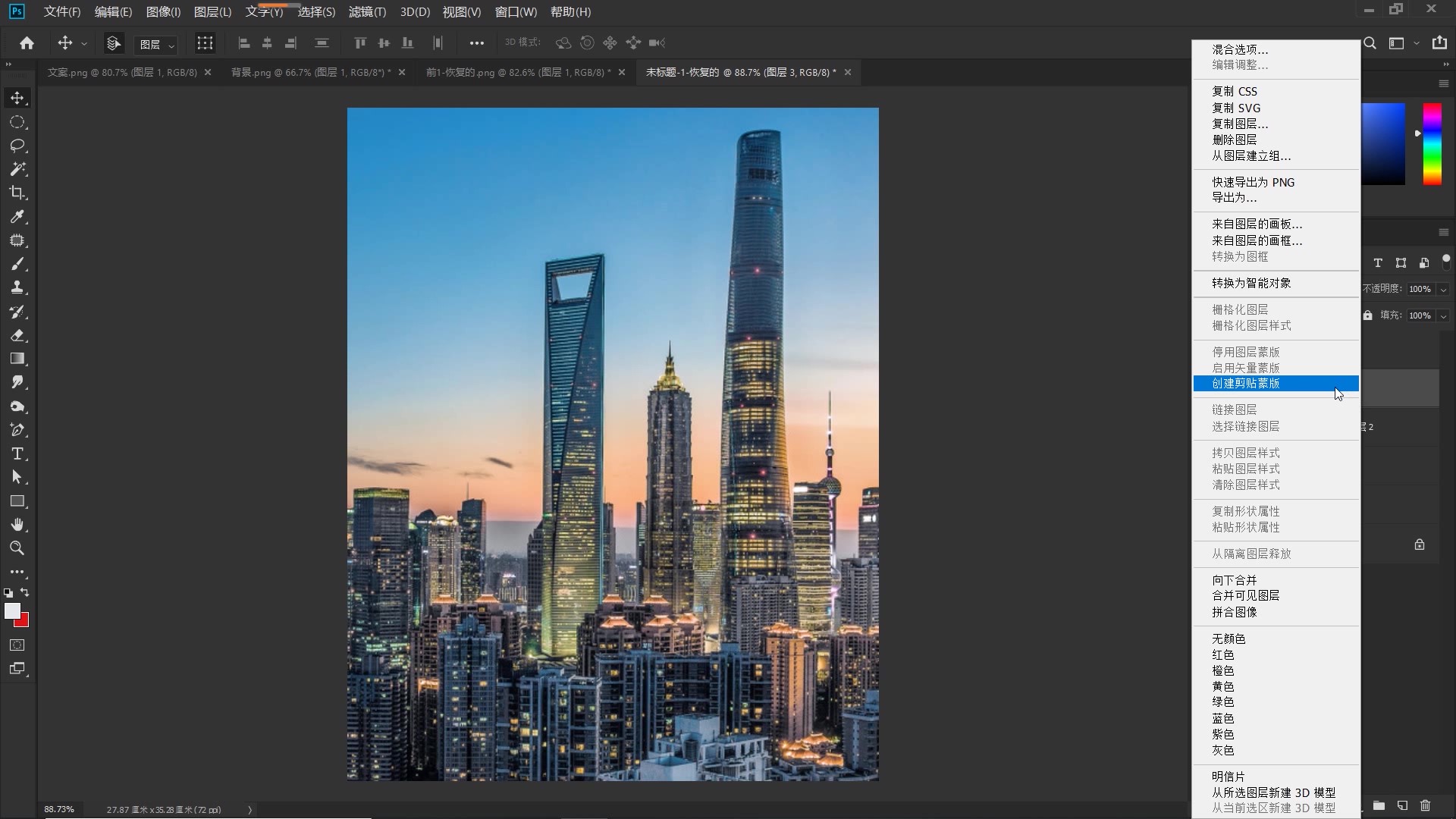
Task: Select 快速导出为 PNG in the menu
Action: tap(1254, 182)
